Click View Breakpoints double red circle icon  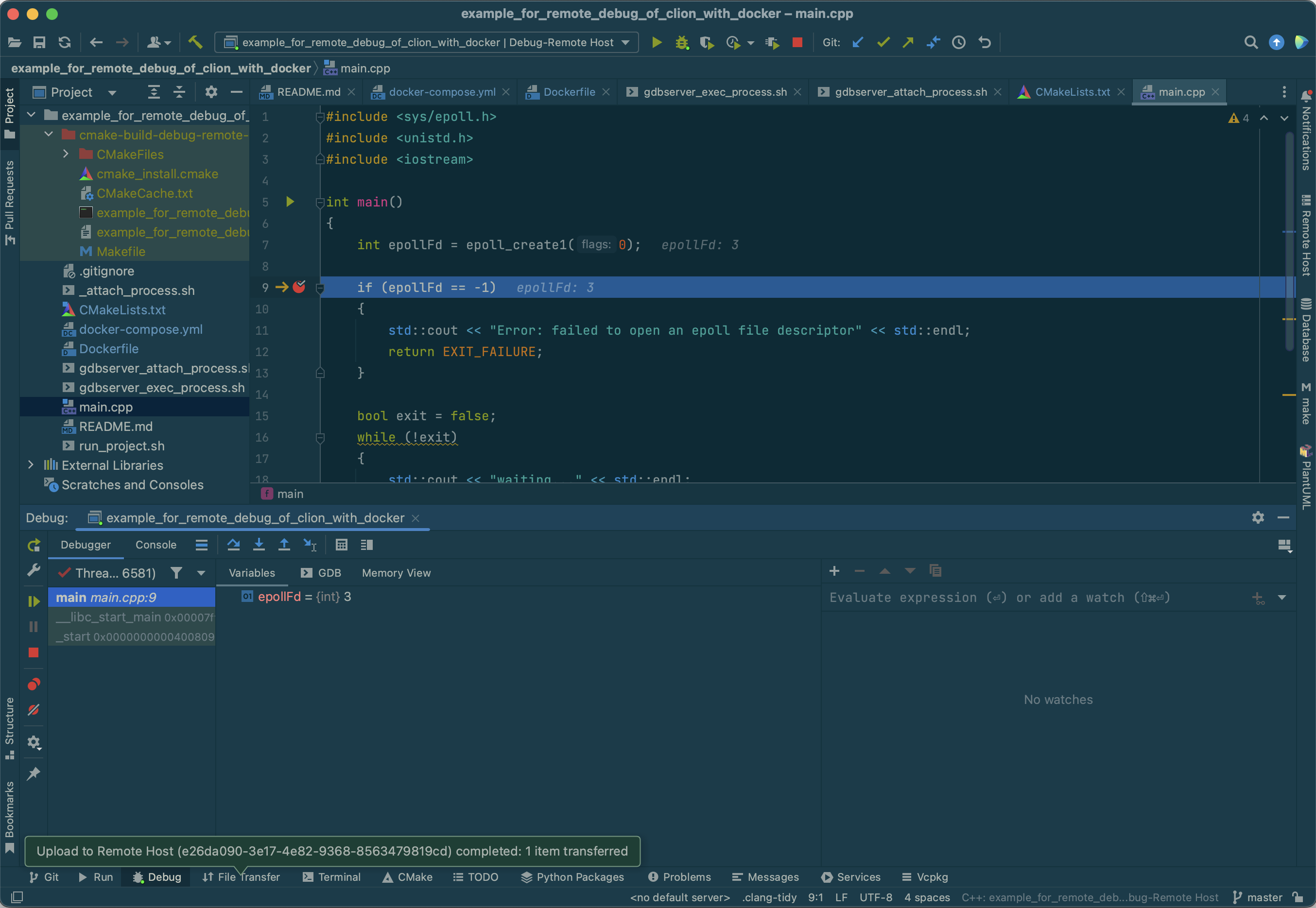tap(34, 684)
